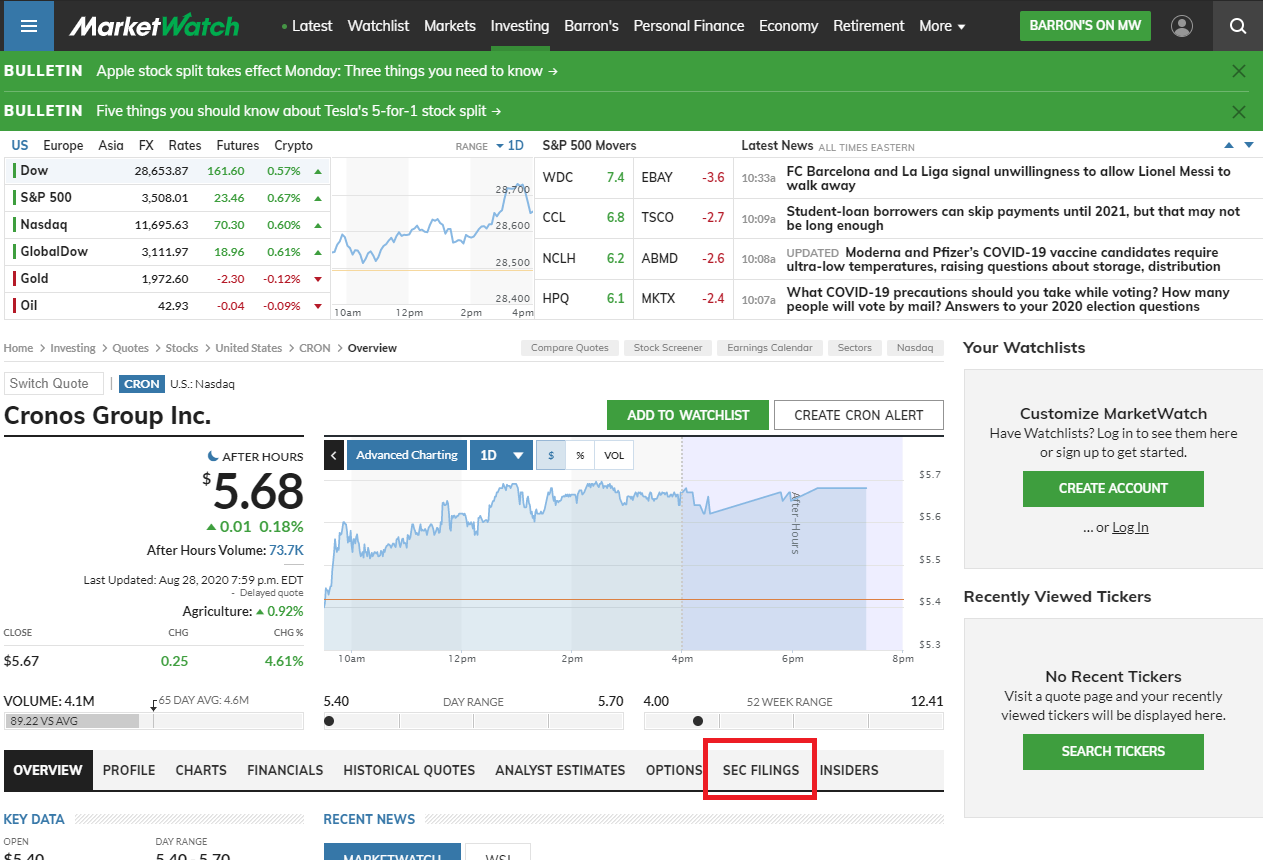This screenshot has width=1263, height=860.
Task: Select the US markets tab
Action: point(20,146)
